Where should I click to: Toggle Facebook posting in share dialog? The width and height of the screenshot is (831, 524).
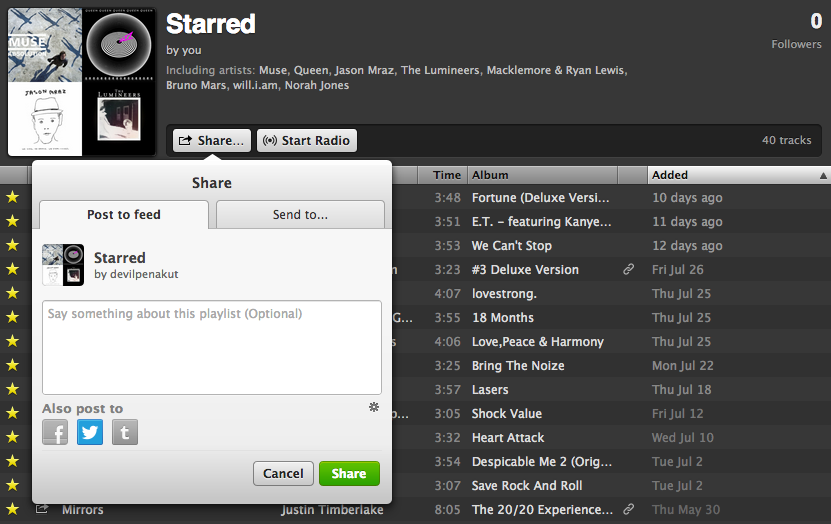click(55, 432)
